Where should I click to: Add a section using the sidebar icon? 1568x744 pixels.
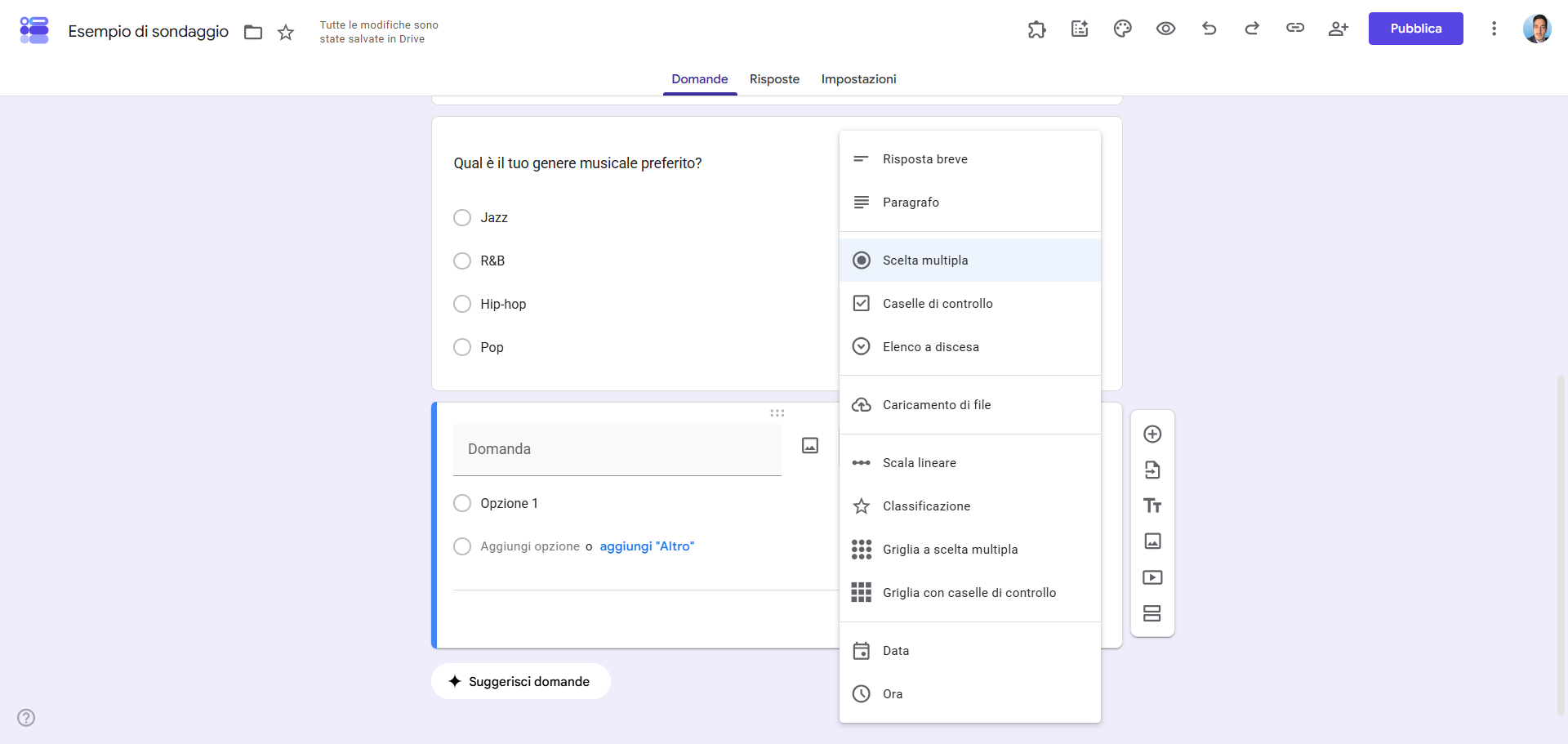coord(1152,613)
